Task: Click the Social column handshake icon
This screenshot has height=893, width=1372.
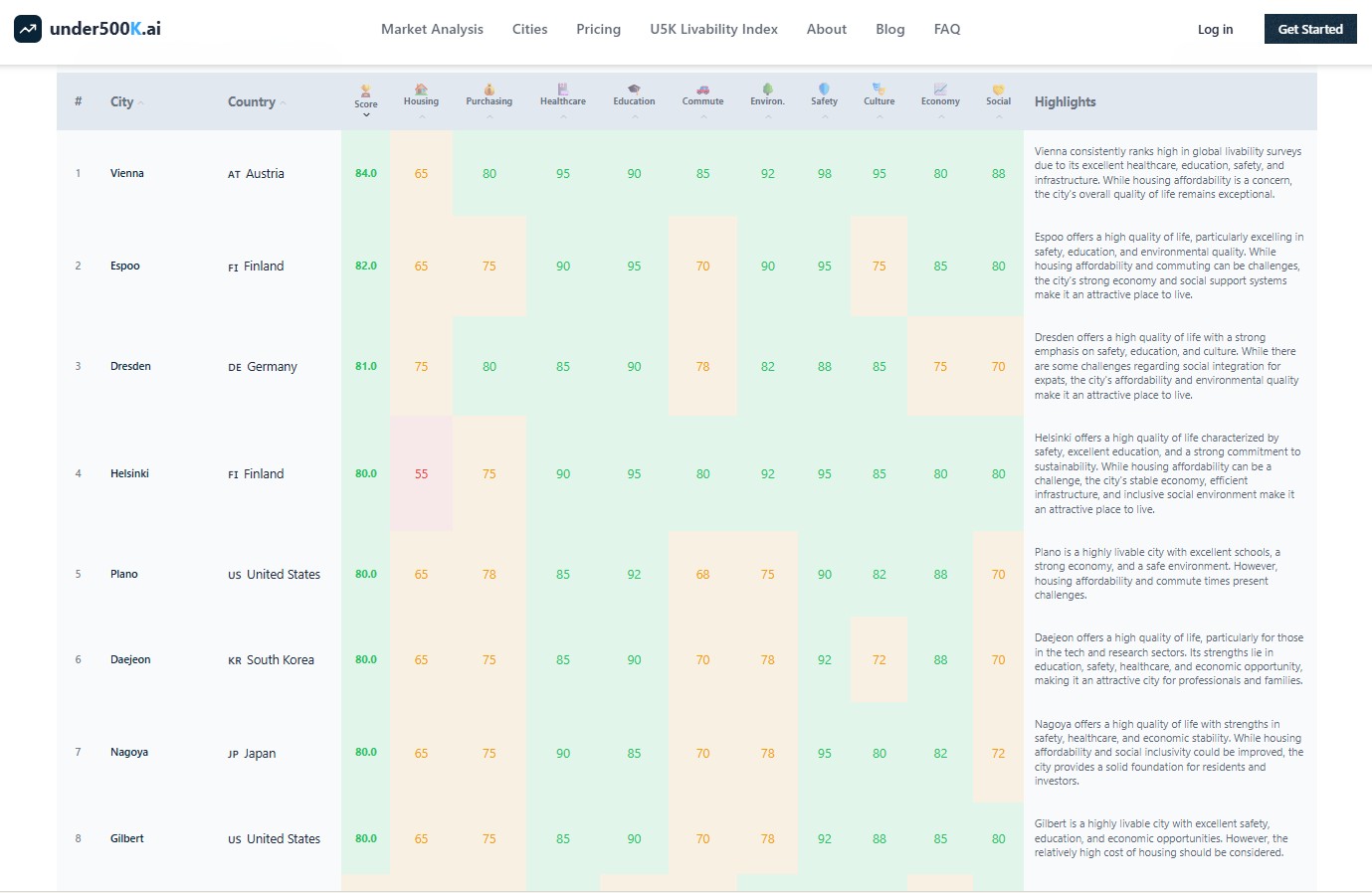Action: (998, 89)
